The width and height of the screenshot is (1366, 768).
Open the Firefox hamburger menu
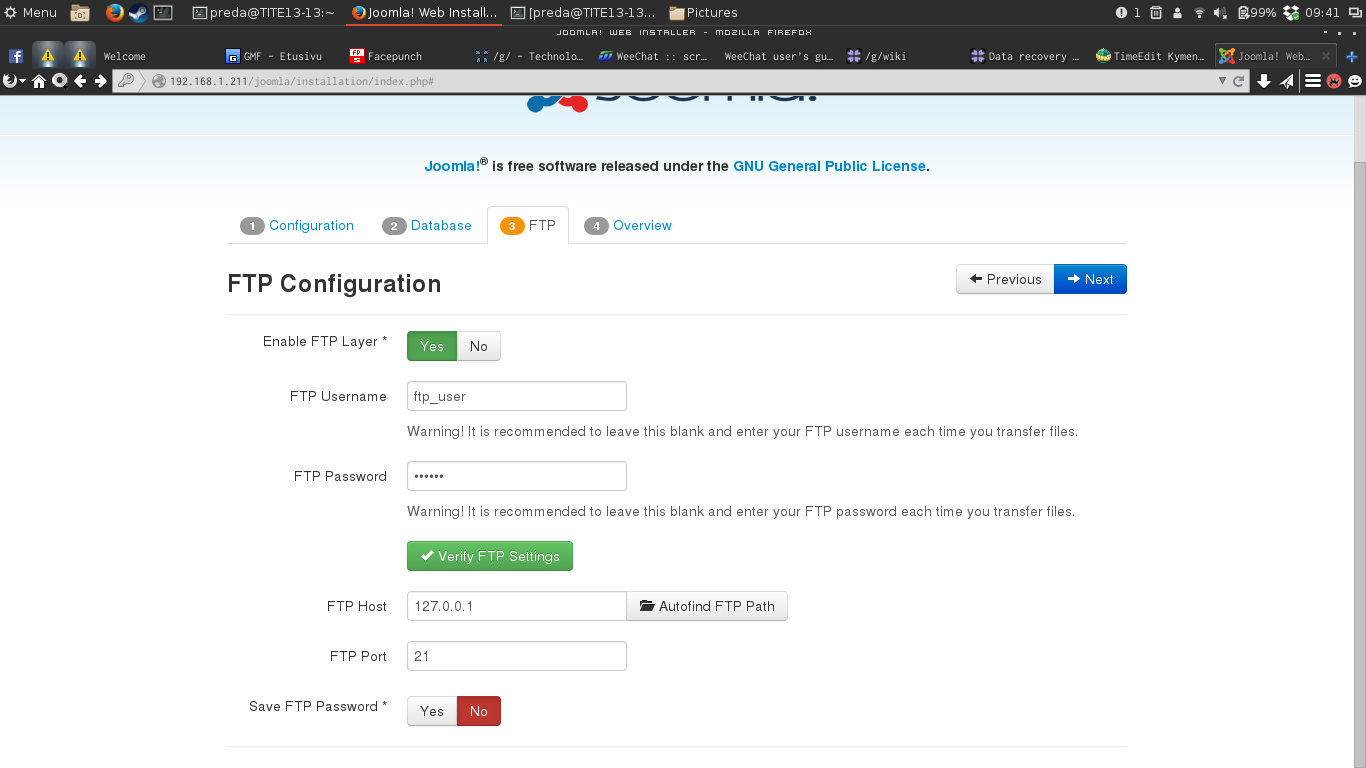1313,81
